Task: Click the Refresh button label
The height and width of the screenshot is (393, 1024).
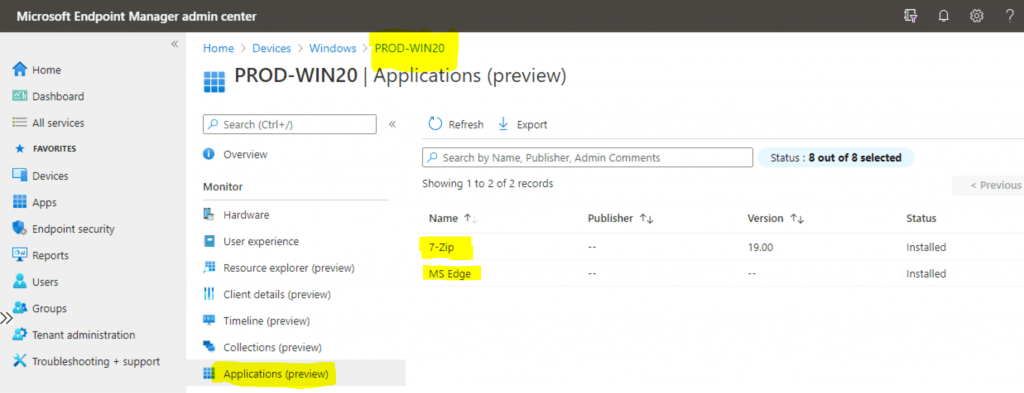Action: (x=466, y=125)
